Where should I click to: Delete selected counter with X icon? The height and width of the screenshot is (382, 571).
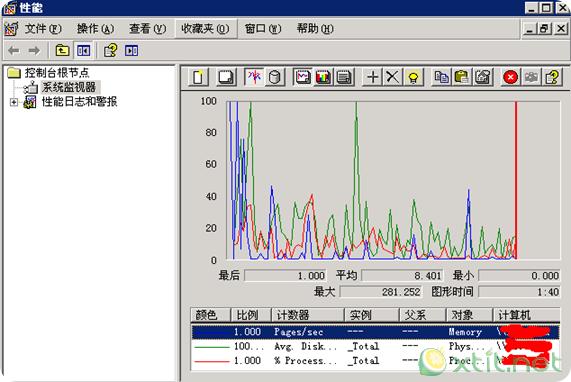pos(393,77)
